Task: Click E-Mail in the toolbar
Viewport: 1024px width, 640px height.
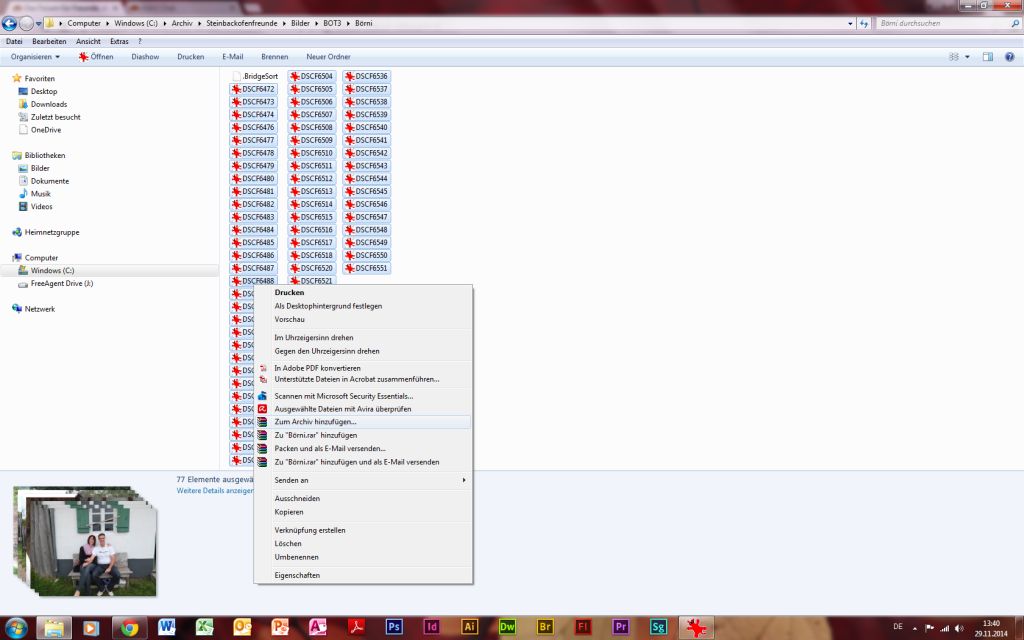Action: 232,57
